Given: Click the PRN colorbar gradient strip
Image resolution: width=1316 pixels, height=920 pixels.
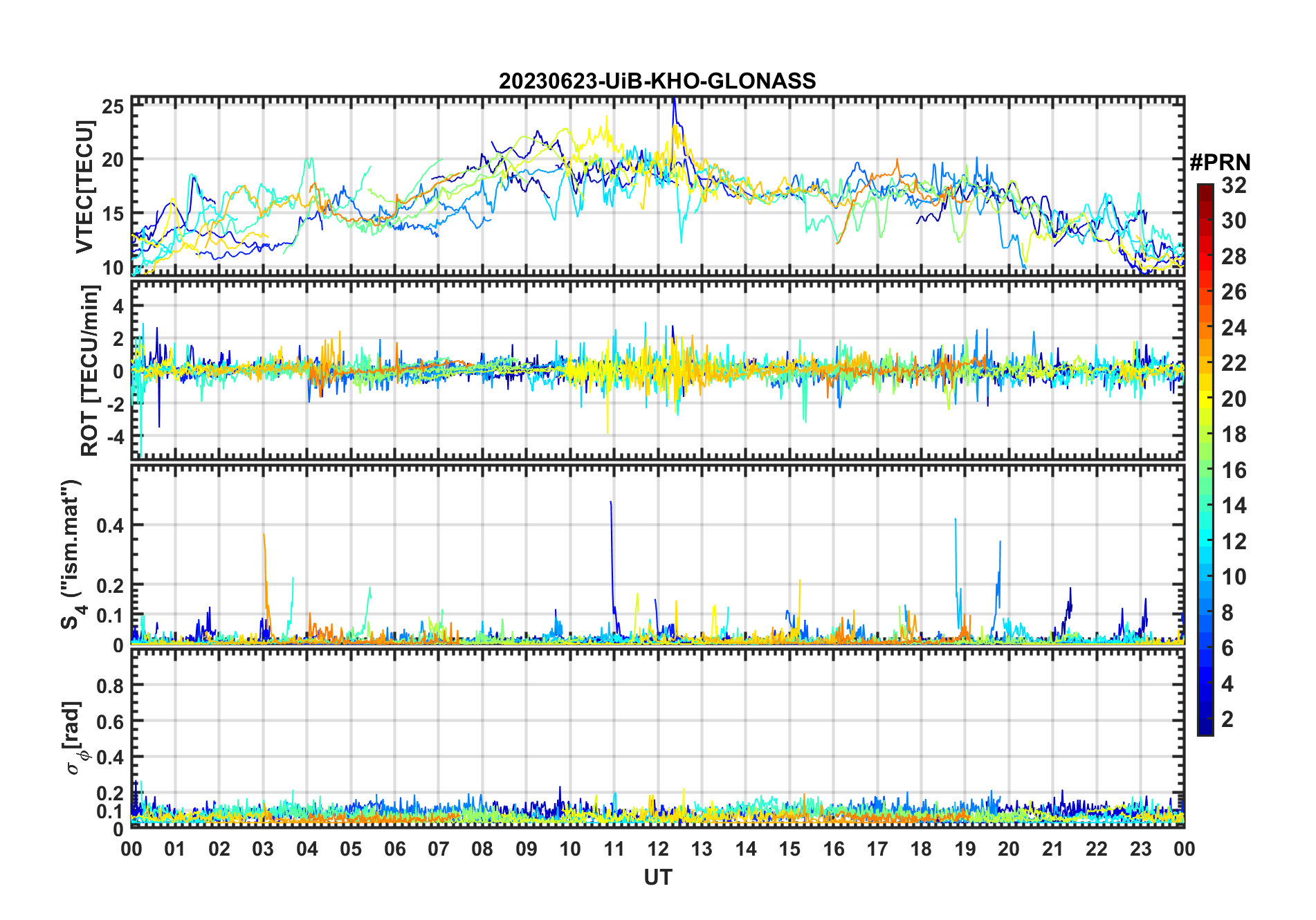Looking at the screenshot, I should (1205, 459).
